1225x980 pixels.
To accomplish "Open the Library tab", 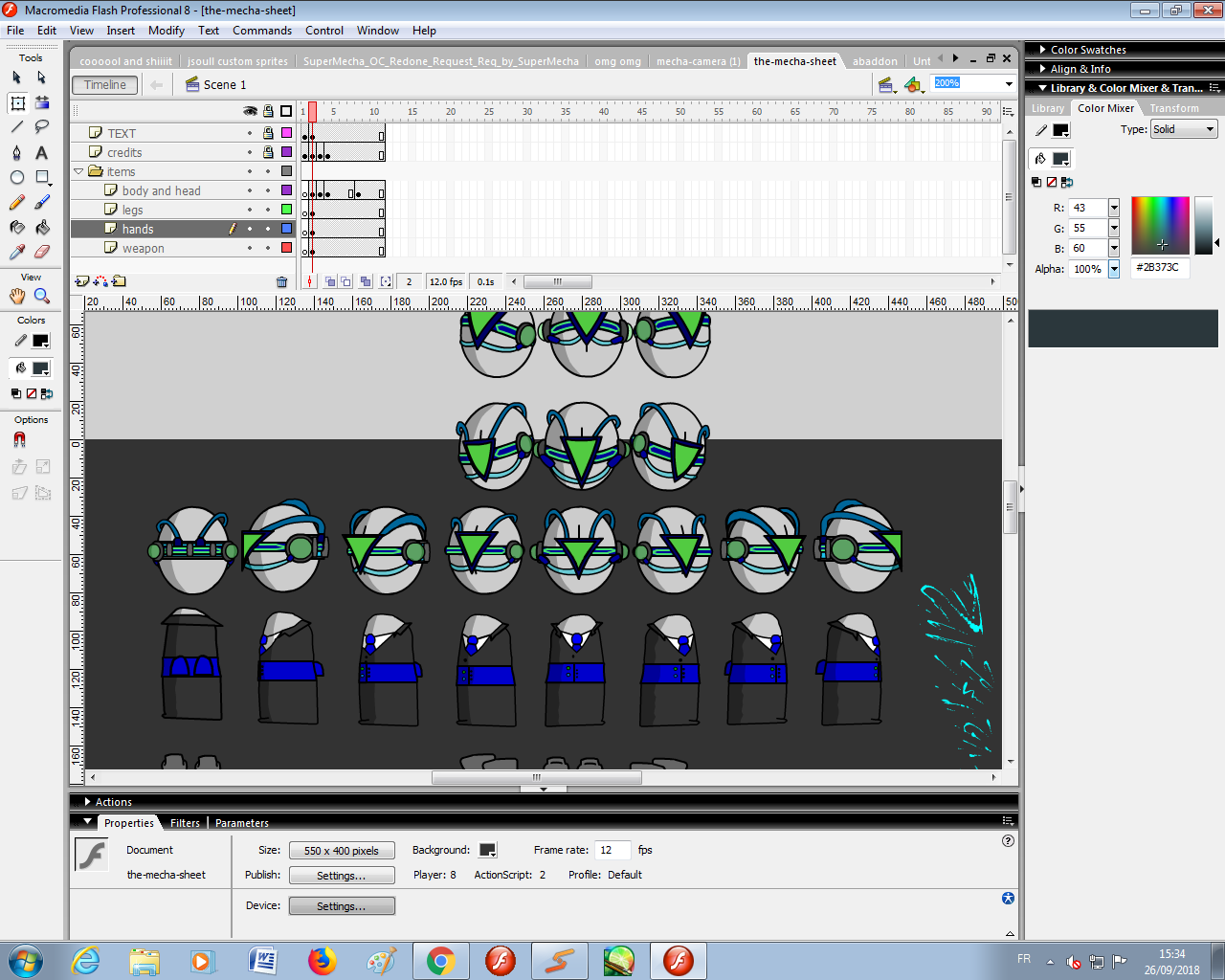I will (1048, 108).
